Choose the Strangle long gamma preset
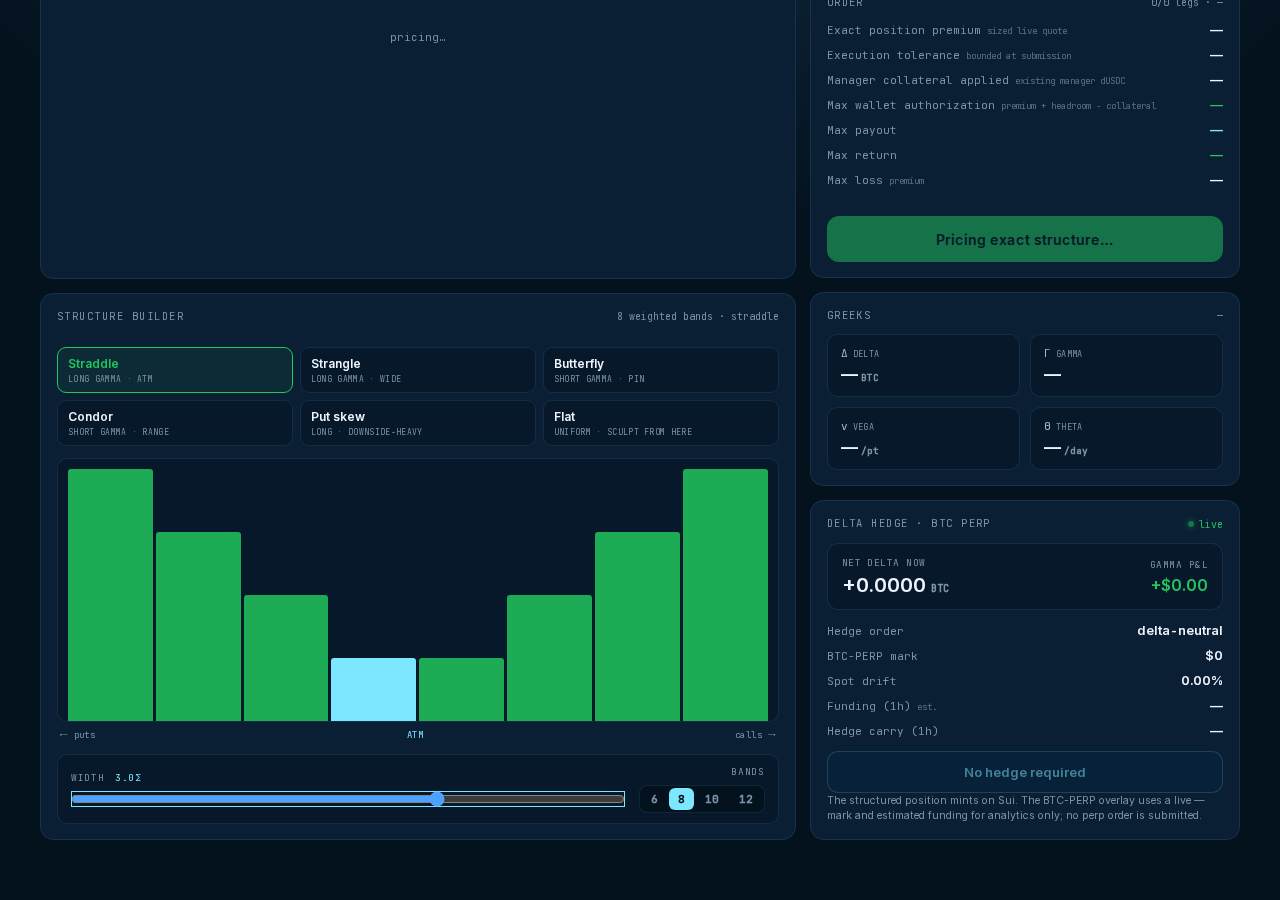Viewport: 1280px width, 900px height. click(x=418, y=370)
